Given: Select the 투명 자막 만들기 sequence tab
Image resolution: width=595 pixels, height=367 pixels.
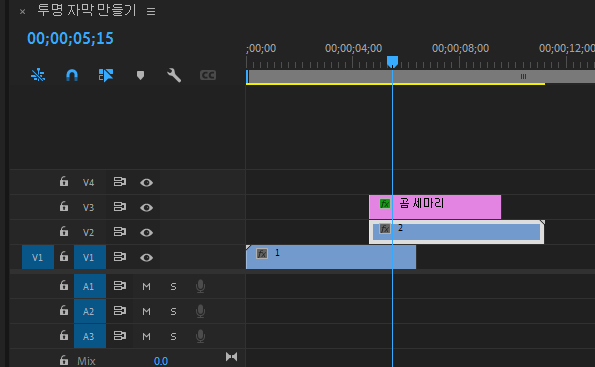Looking at the screenshot, I should click(x=87, y=11).
